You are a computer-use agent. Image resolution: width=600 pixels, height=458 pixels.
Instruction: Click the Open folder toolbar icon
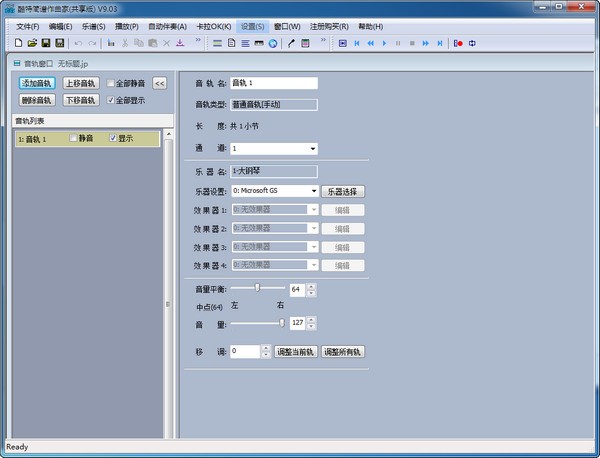pyautogui.click(x=33, y=43)
